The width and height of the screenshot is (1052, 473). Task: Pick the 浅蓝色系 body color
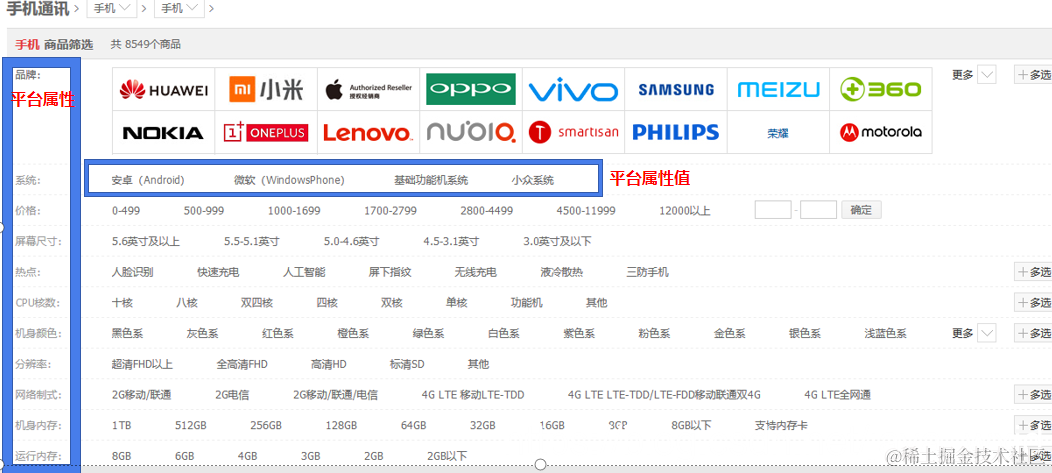point(886,333)
